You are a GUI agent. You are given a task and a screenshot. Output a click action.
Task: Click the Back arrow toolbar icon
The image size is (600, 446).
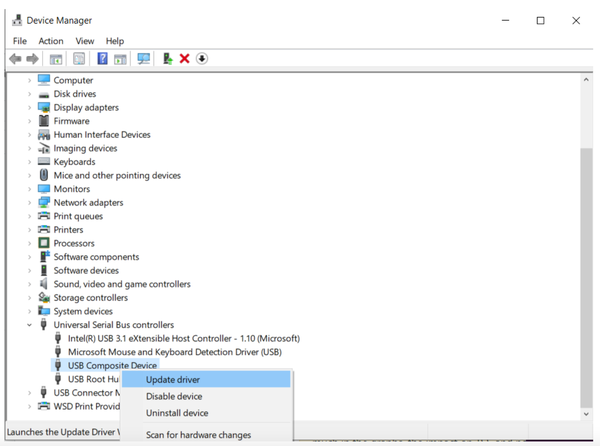[x=15, y=59]
